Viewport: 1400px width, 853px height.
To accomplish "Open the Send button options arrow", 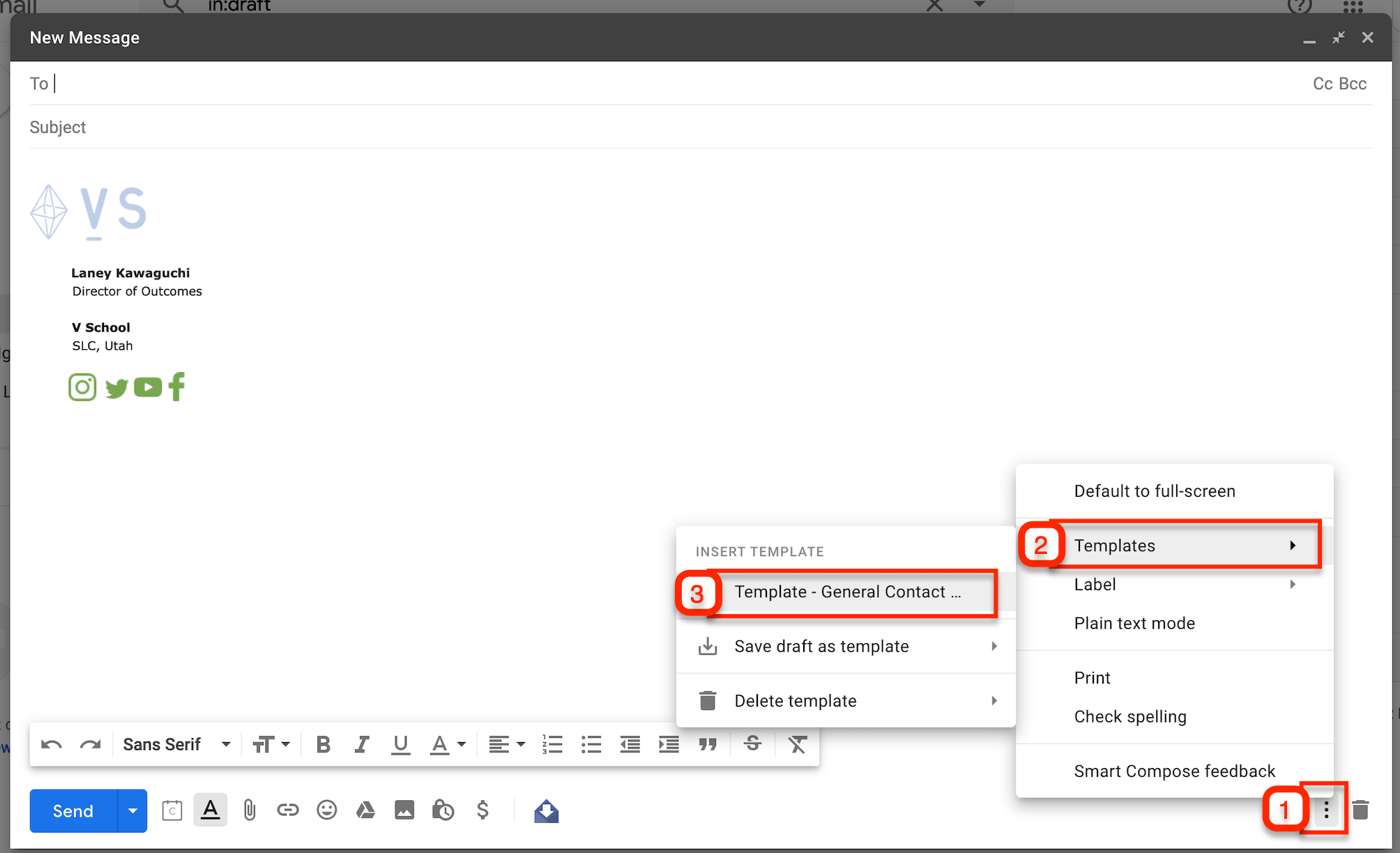I will pyautogui.click(x=132, y=810).
